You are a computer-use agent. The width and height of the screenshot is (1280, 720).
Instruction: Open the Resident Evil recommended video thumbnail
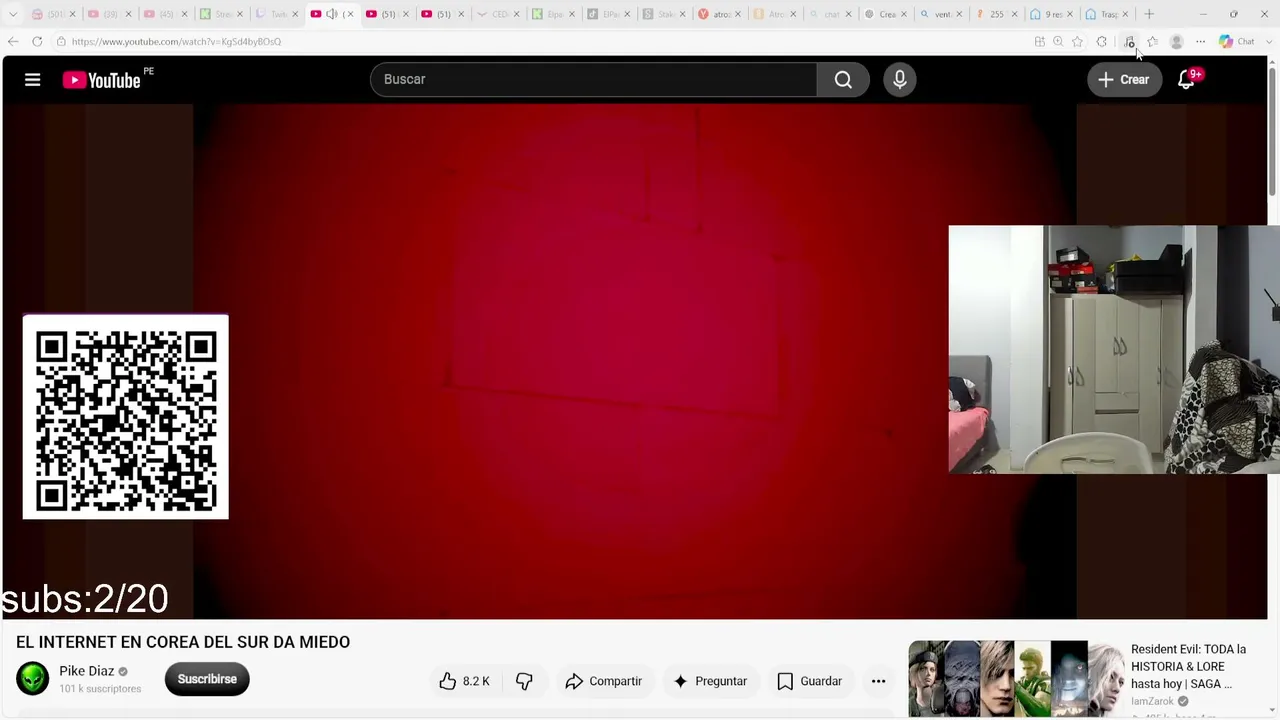[x=1016, y=679]
